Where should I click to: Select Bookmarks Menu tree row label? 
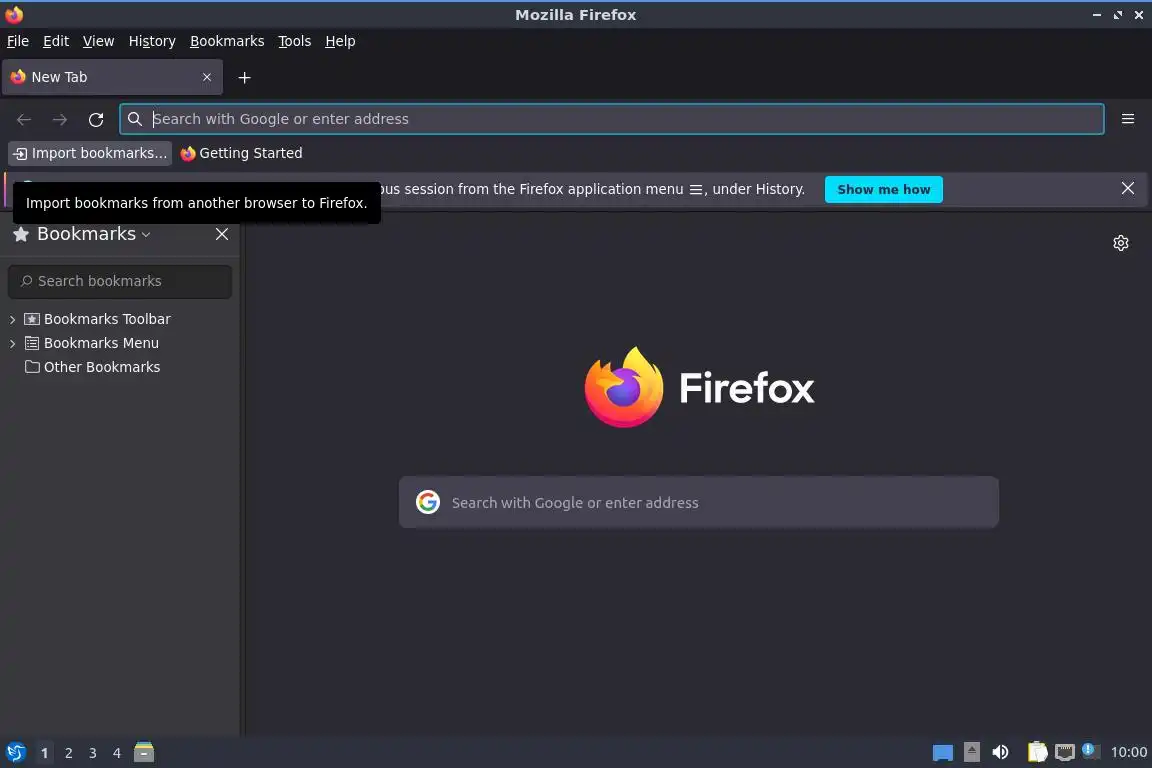click(101, 343)
